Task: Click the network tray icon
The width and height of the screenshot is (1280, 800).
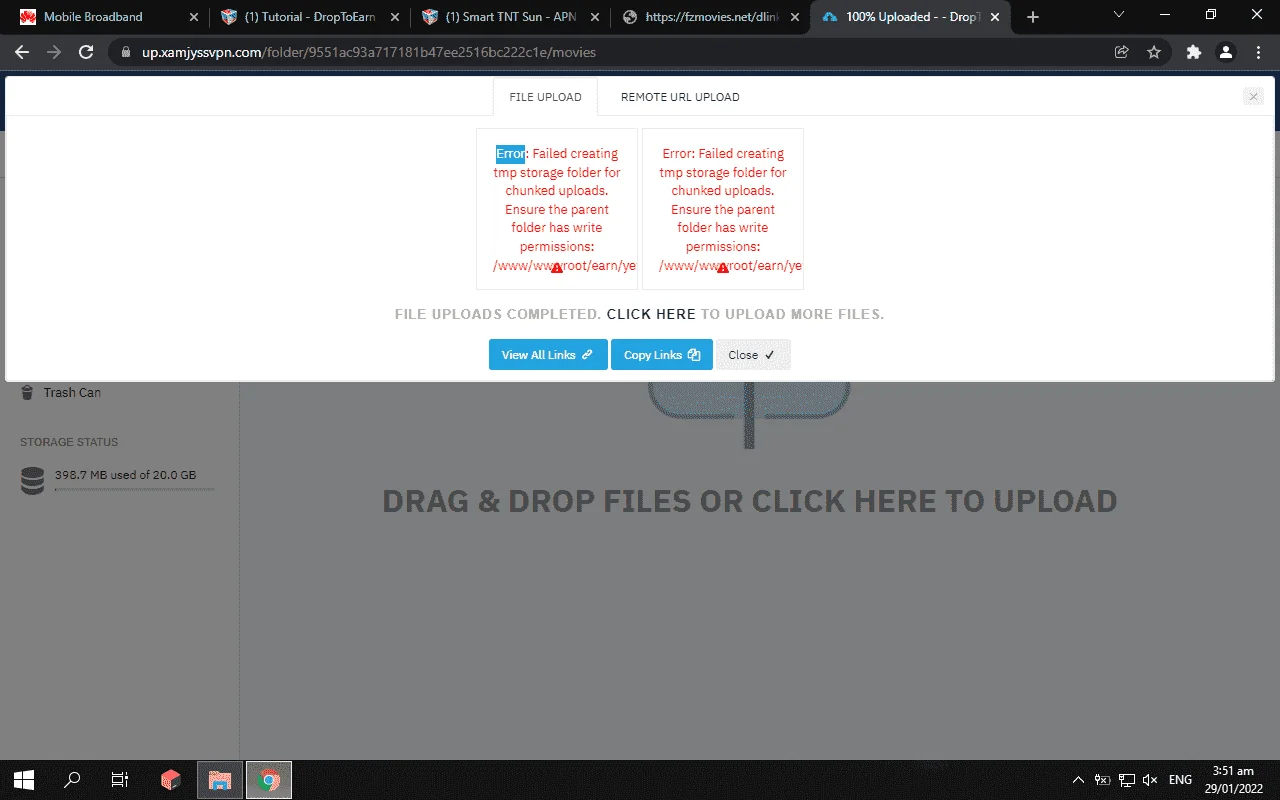Action: tap(1127, 780)
